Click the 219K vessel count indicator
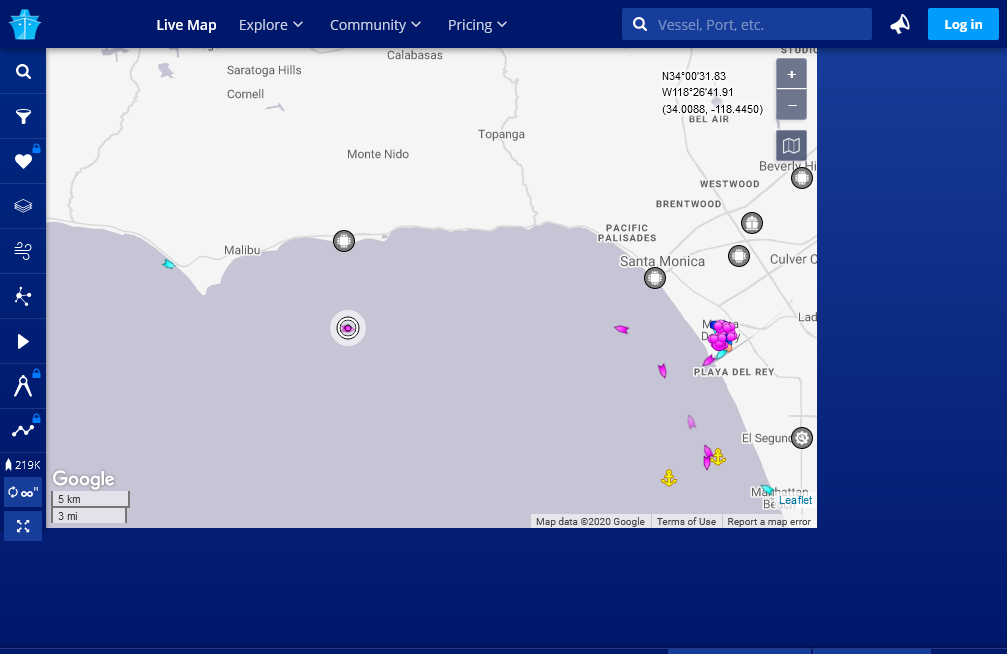The width and height of the screenshot is (1007, 654). (23, 464)
